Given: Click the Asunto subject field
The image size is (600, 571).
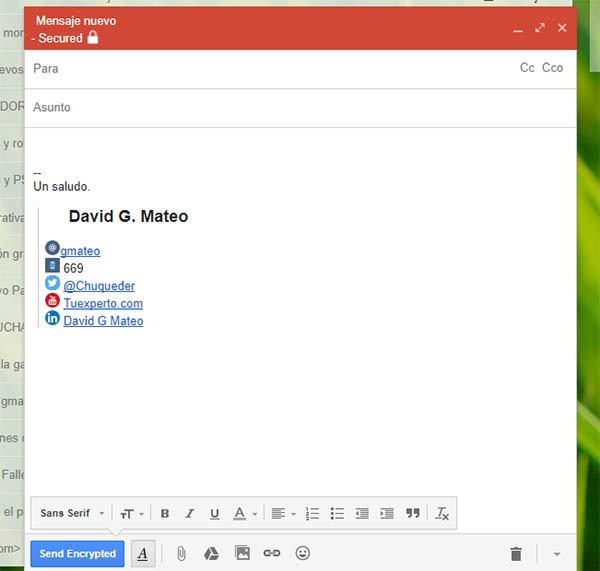Looking at the screenshot, I should click(300, 108).
